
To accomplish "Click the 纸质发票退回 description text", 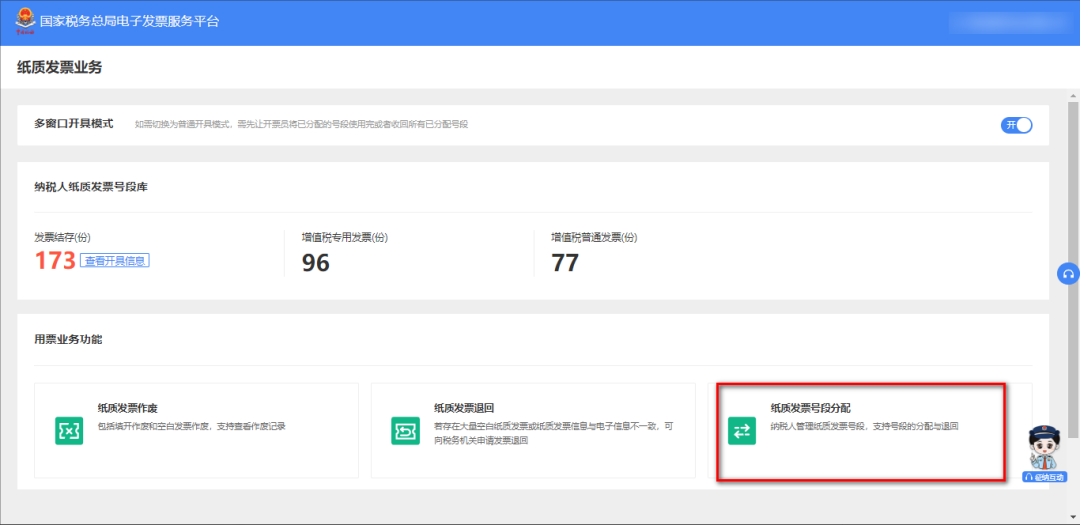I will (x=553, y=433).
